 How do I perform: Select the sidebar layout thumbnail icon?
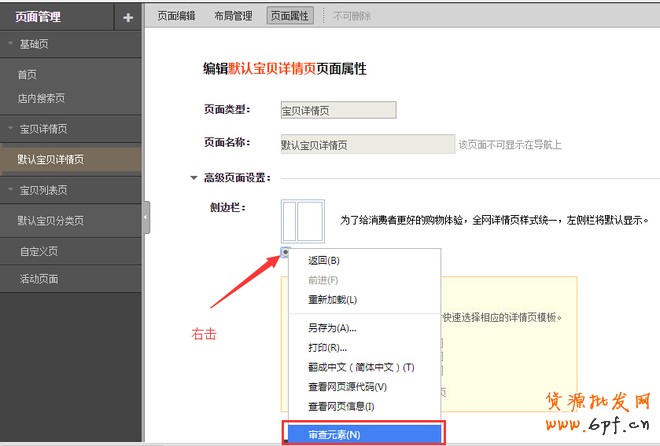click(x=302, y=221)
